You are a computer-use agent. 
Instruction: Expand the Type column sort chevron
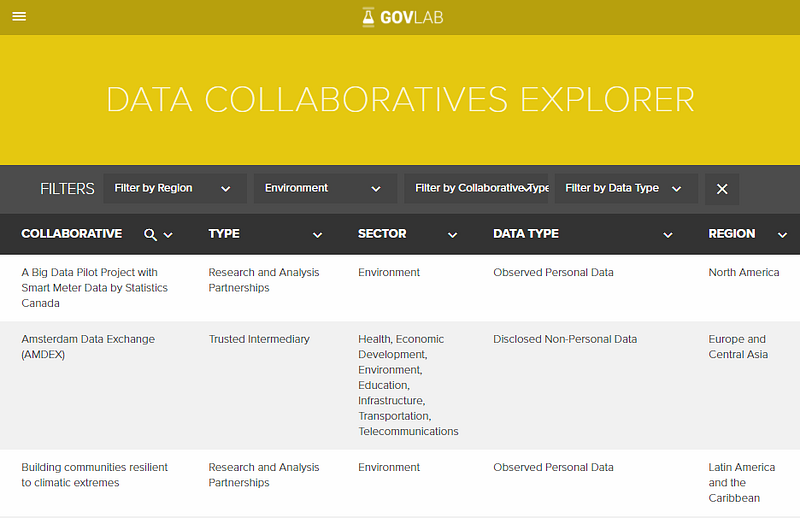pyautogui.click(x=317, y=235)
